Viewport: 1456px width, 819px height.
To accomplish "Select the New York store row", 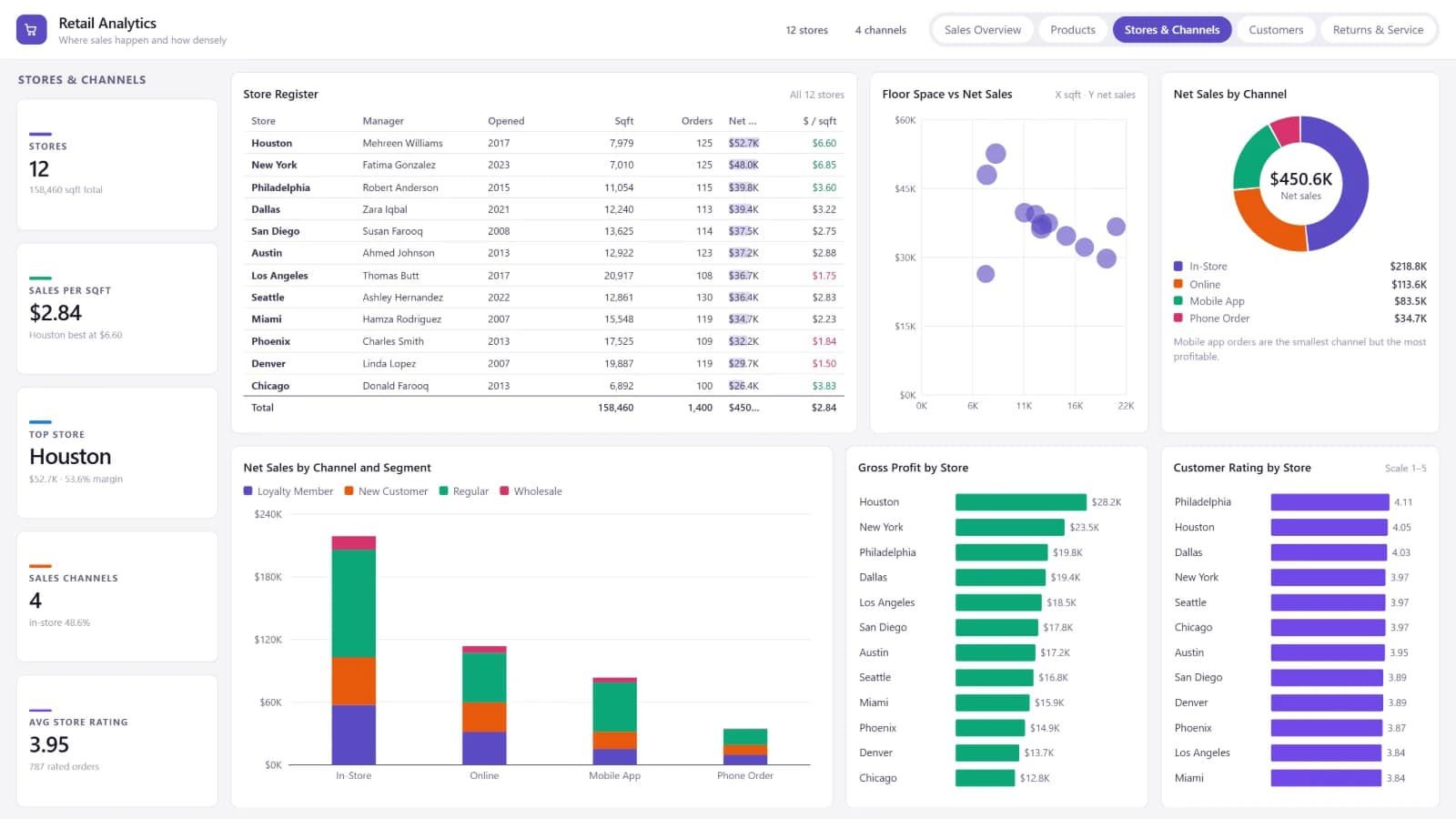I will 544,165.
